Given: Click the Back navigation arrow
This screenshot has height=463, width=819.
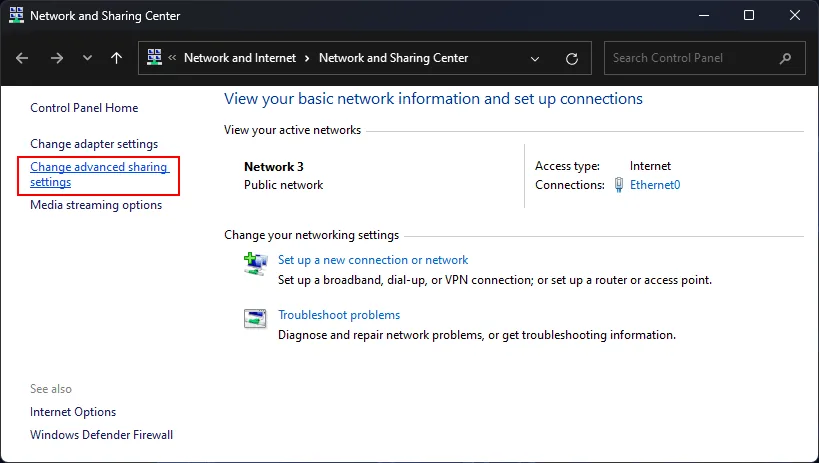Looking at the screenshot, I should click(x=22, y=58).
